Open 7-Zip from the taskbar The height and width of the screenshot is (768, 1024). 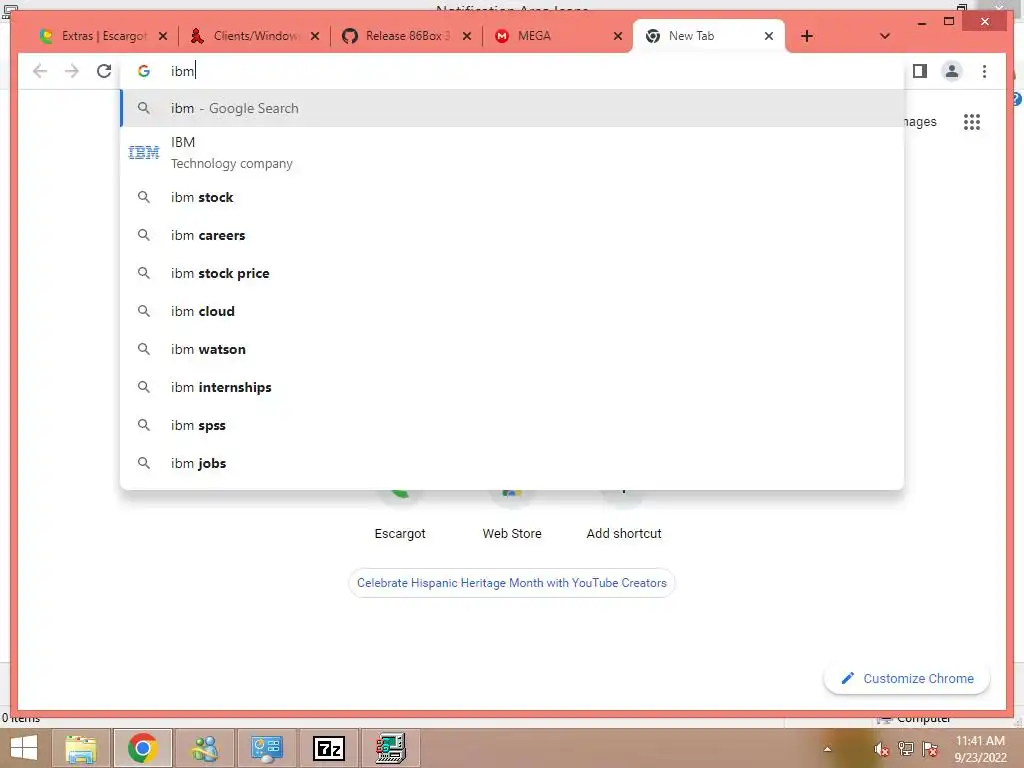pos(328,748)
